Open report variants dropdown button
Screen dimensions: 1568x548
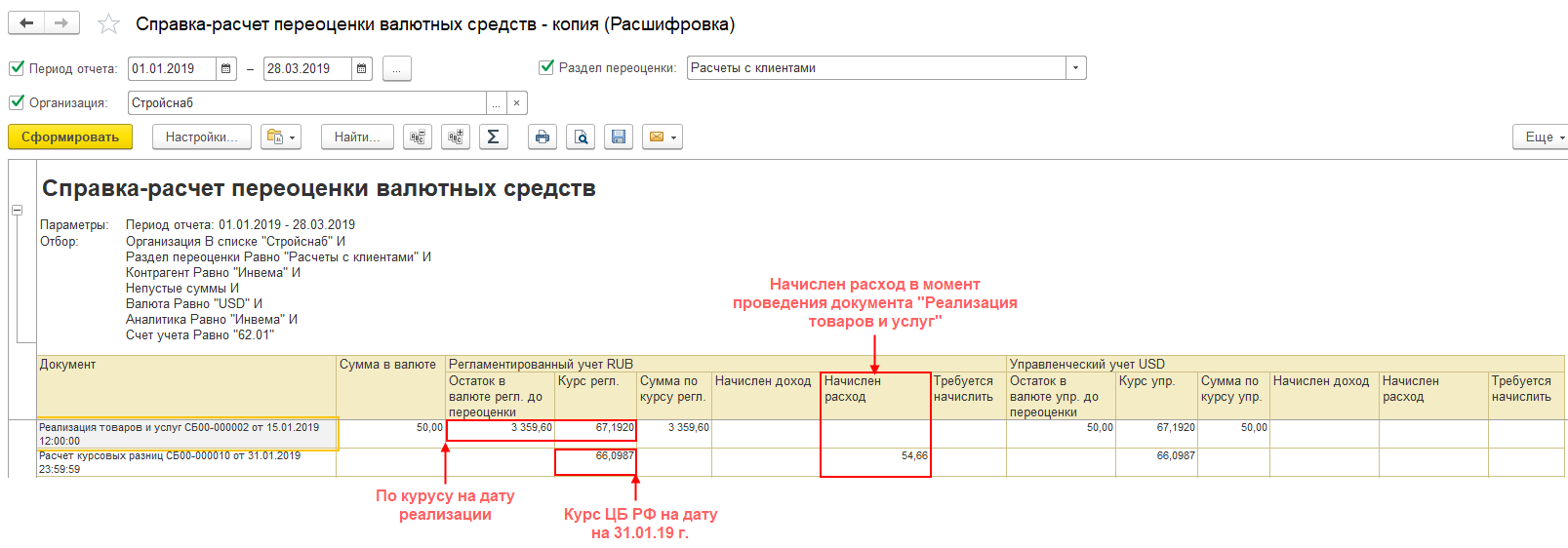pyautogui.click(x=281, y=137)
